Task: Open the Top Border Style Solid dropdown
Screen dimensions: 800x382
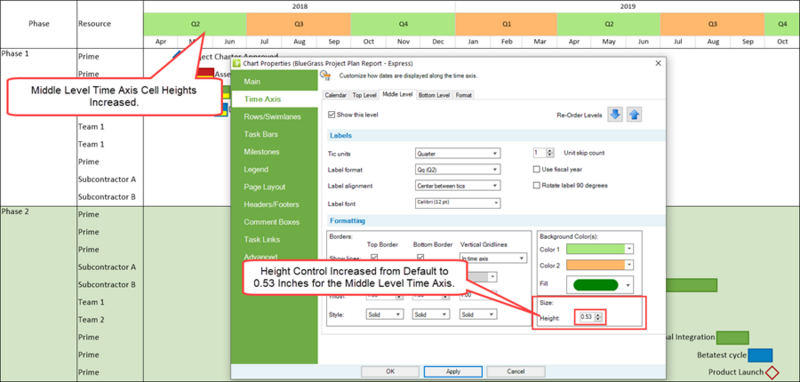Action: coord(385,315)
